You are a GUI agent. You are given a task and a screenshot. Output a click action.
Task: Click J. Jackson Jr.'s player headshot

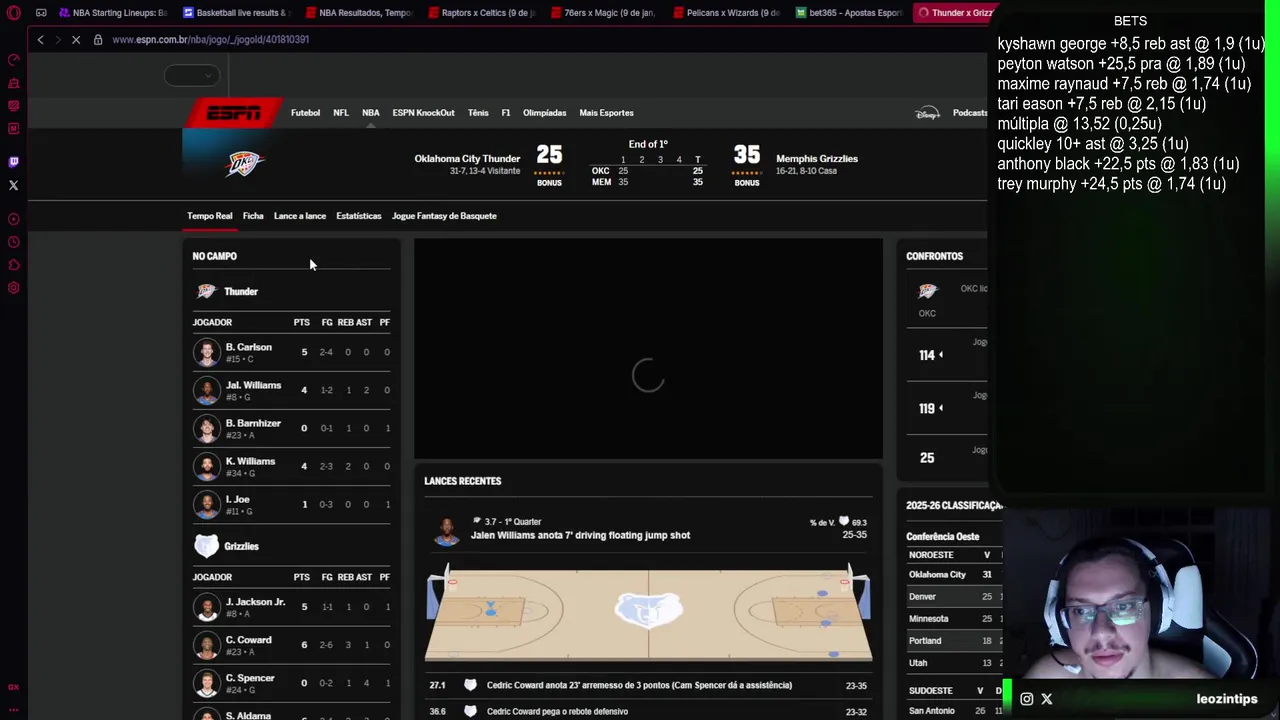207,607
